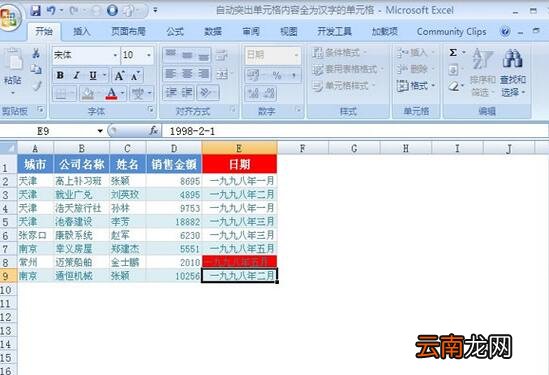Increase indent icon

[187, 92]
